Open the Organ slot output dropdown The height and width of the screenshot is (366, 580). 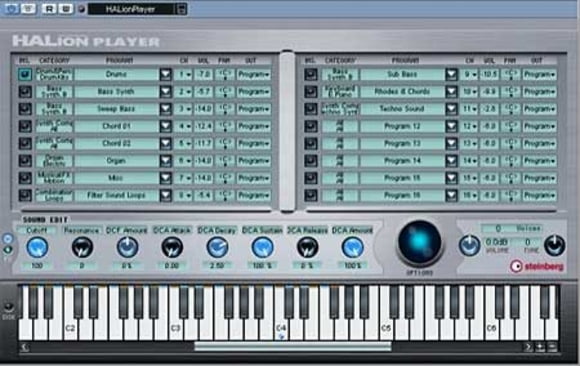coord(254,161)
